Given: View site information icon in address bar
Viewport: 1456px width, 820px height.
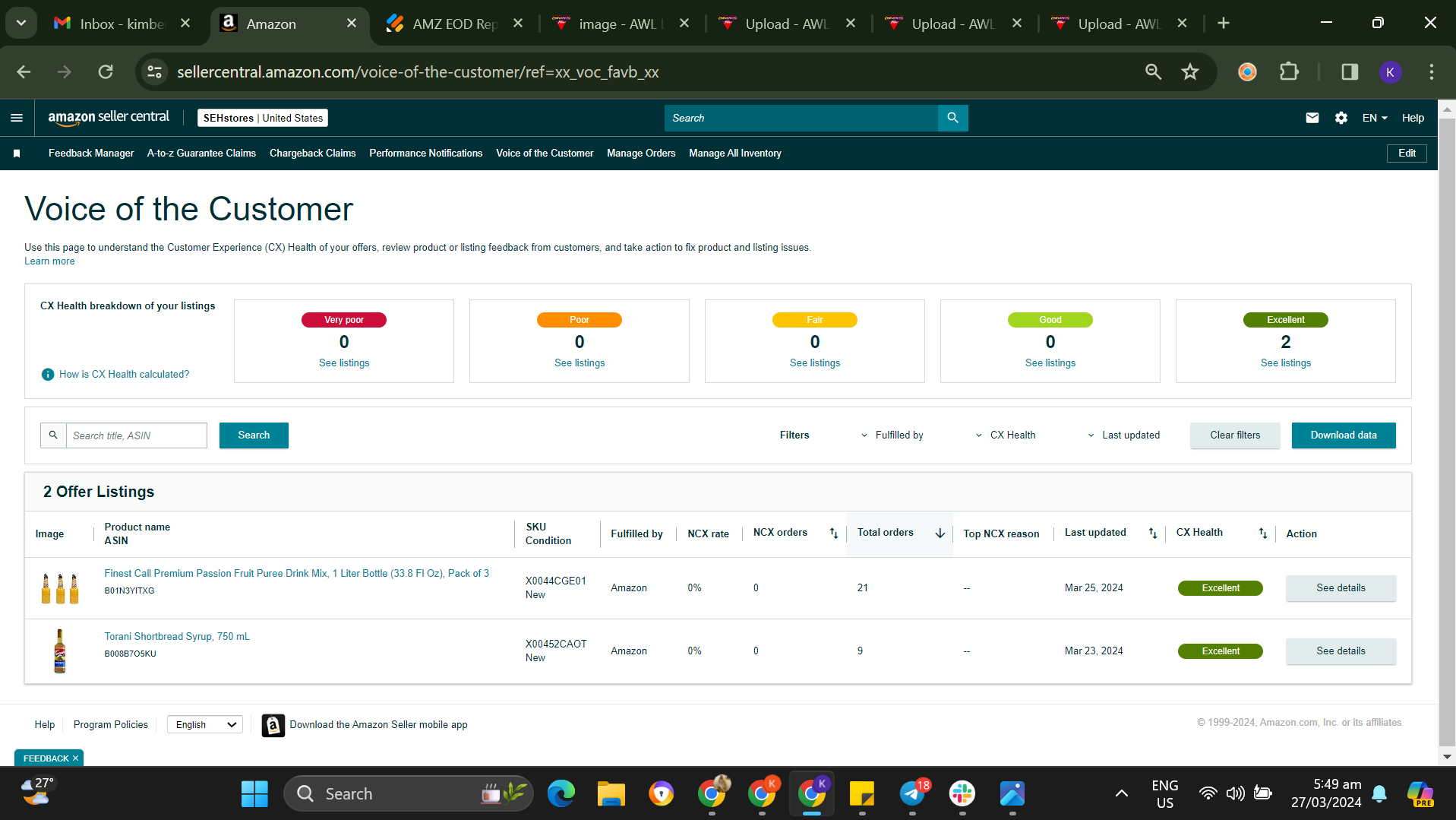Looking at the screenshot, I should click(155, 72).
